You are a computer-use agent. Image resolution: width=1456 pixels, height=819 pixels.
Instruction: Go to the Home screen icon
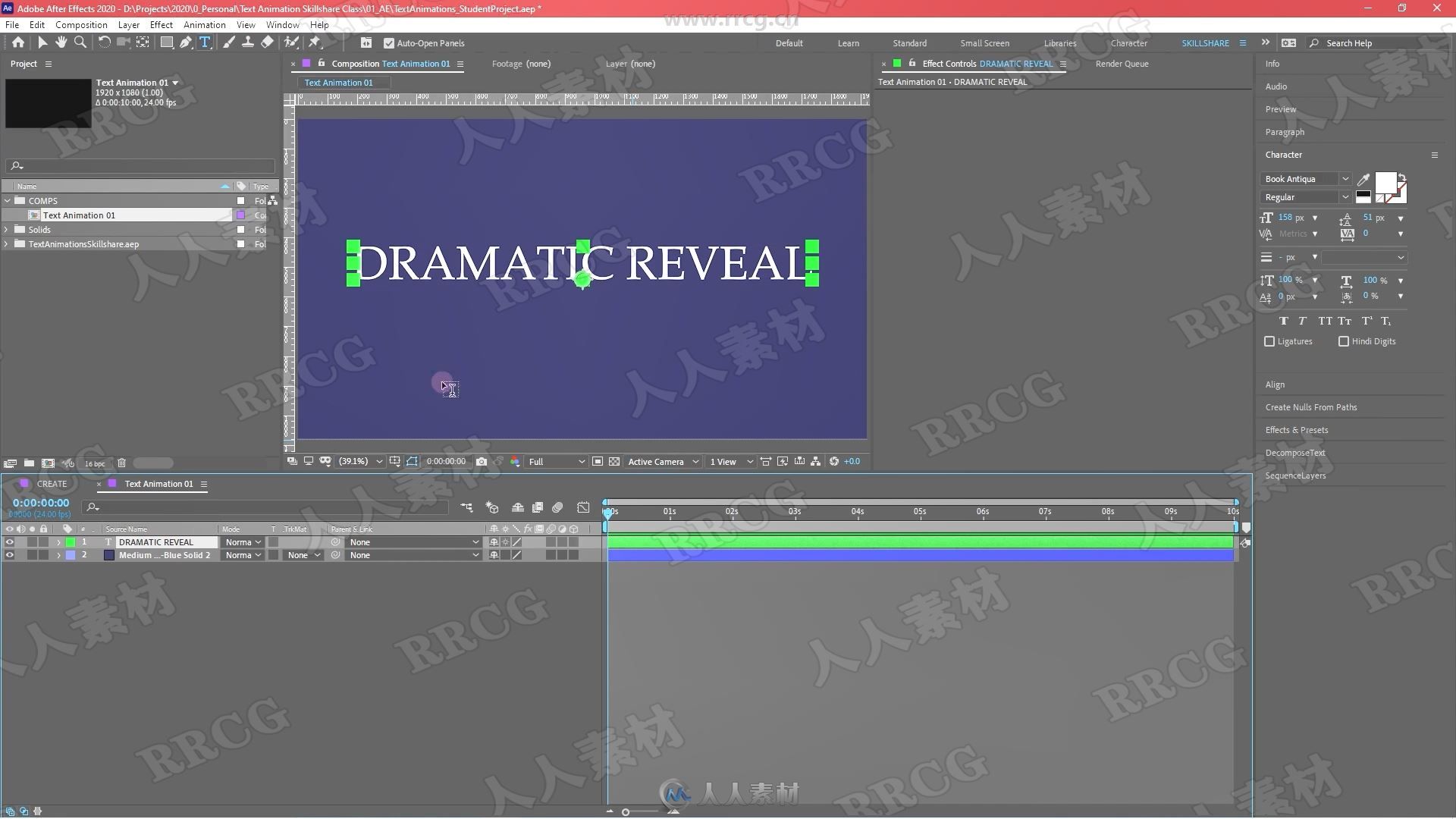tap(17, 42)
